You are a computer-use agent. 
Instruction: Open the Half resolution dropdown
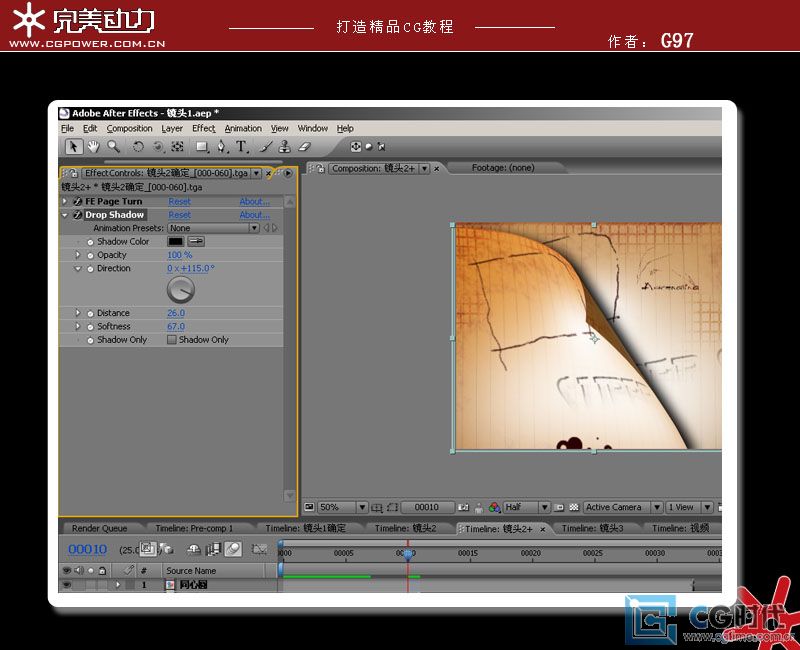tap(527, 508)
